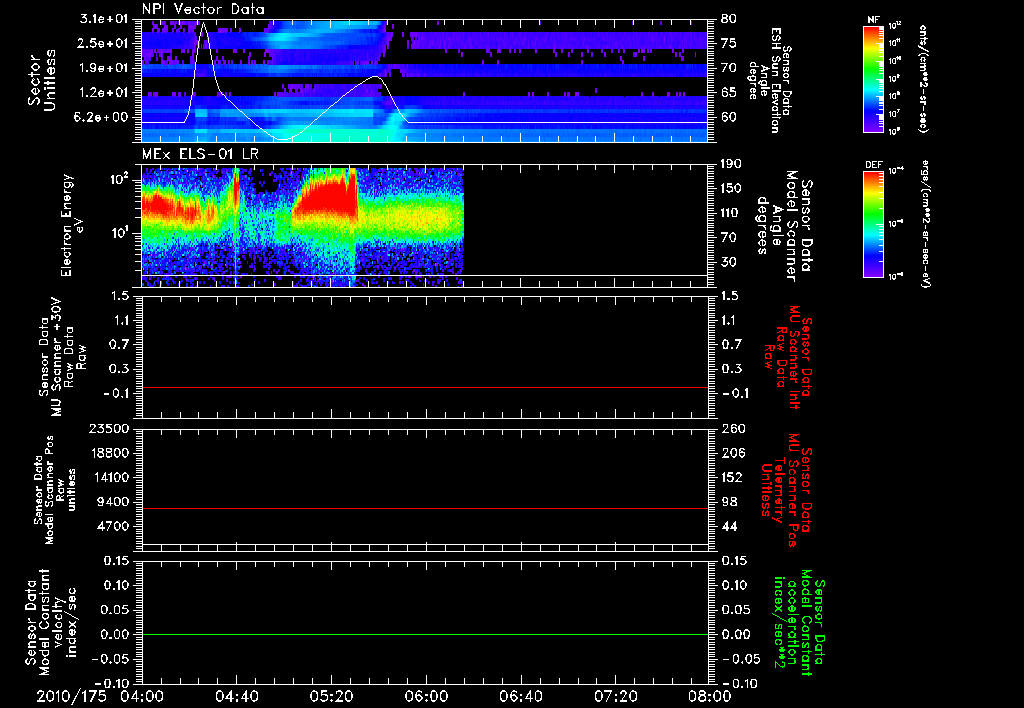Click the red line in MU Scanner +30V panel
This screenshot has width=1024, height=708.
tap(425, 387)
